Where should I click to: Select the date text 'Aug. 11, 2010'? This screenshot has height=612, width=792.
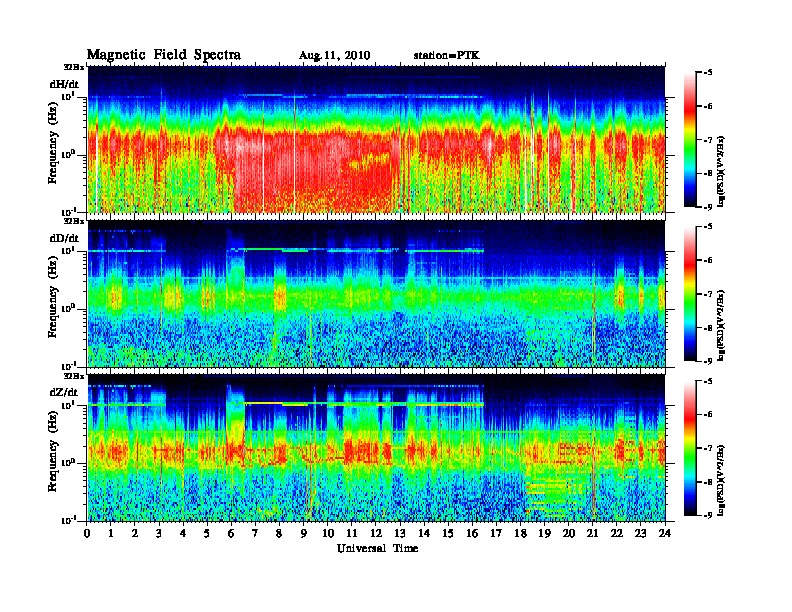(x=334, y=56)
